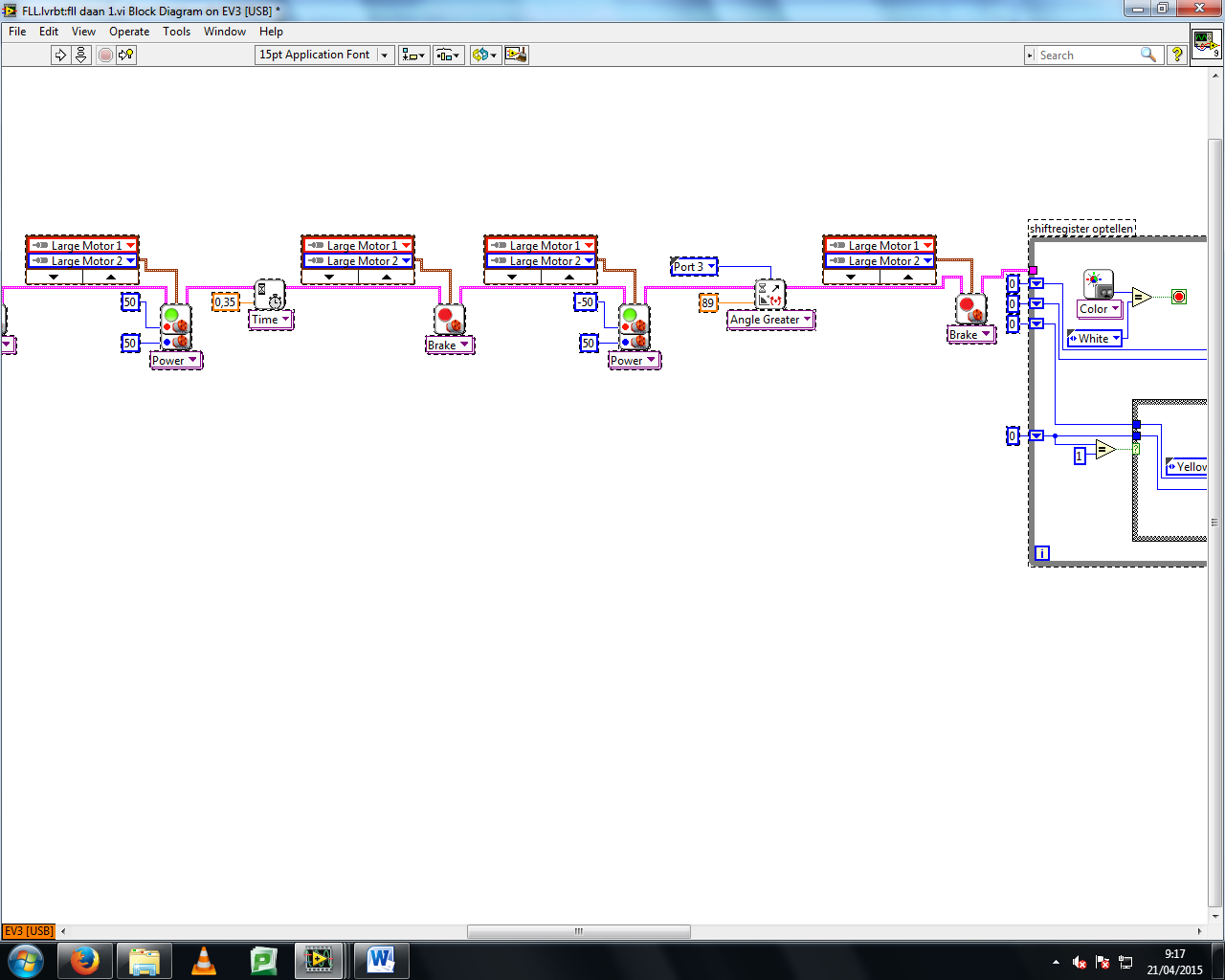Open the Color mode selector
Image resolution: width=1225 pixels, height=980 pixels.
coord(1100,309)
